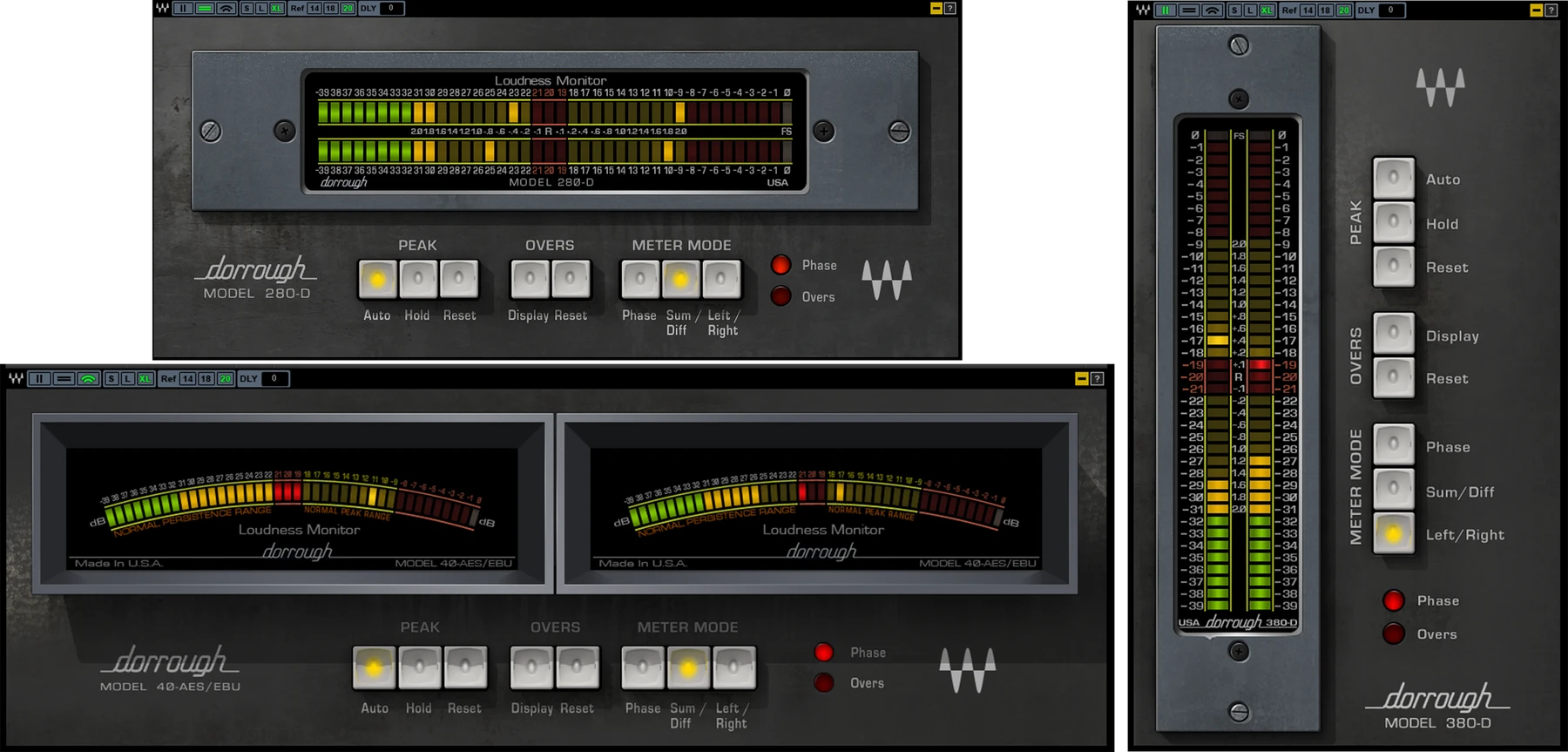The width and height of the screenshot is (1568, 752).
Task: Toggle Peak Auto button on Model 280-D
Action: 377,279
